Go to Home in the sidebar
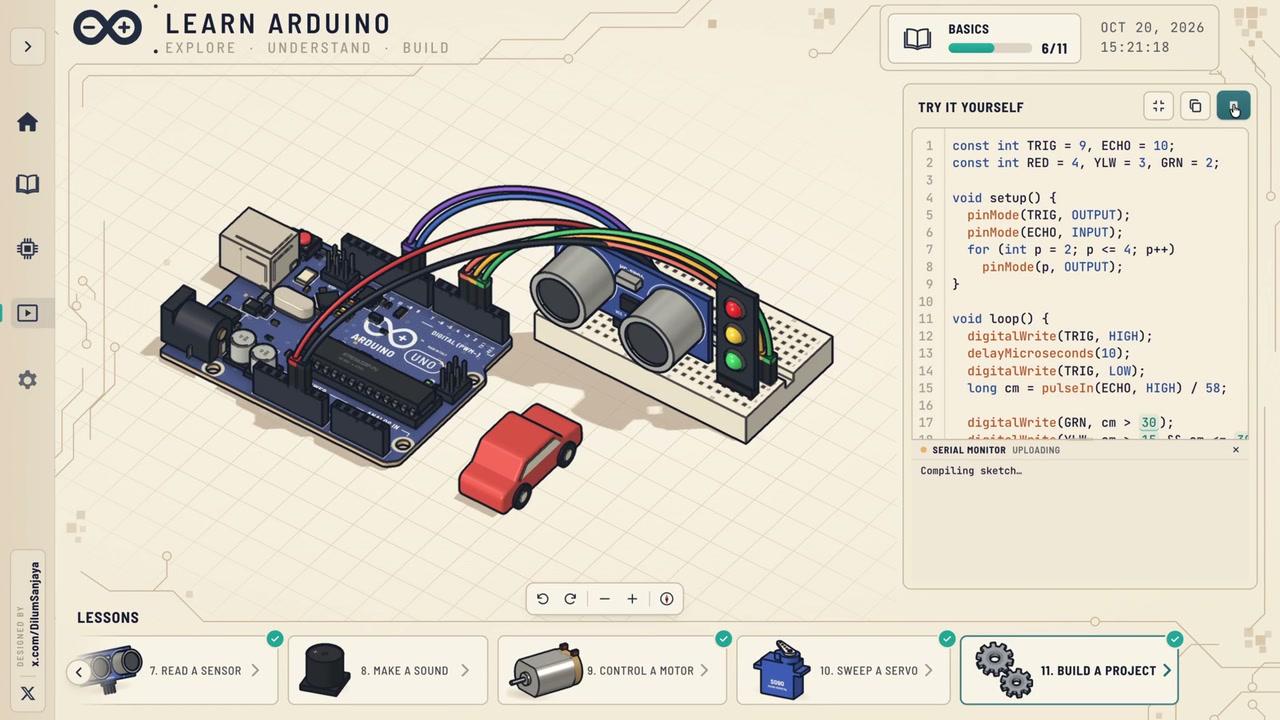Image resolution: width=1280 pixels, height=720 pixels. pos(27,122)
